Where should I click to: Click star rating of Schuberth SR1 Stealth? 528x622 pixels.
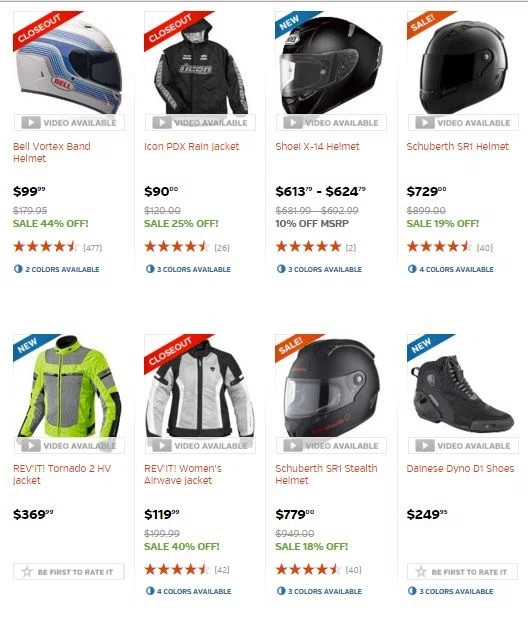(308, 570)
